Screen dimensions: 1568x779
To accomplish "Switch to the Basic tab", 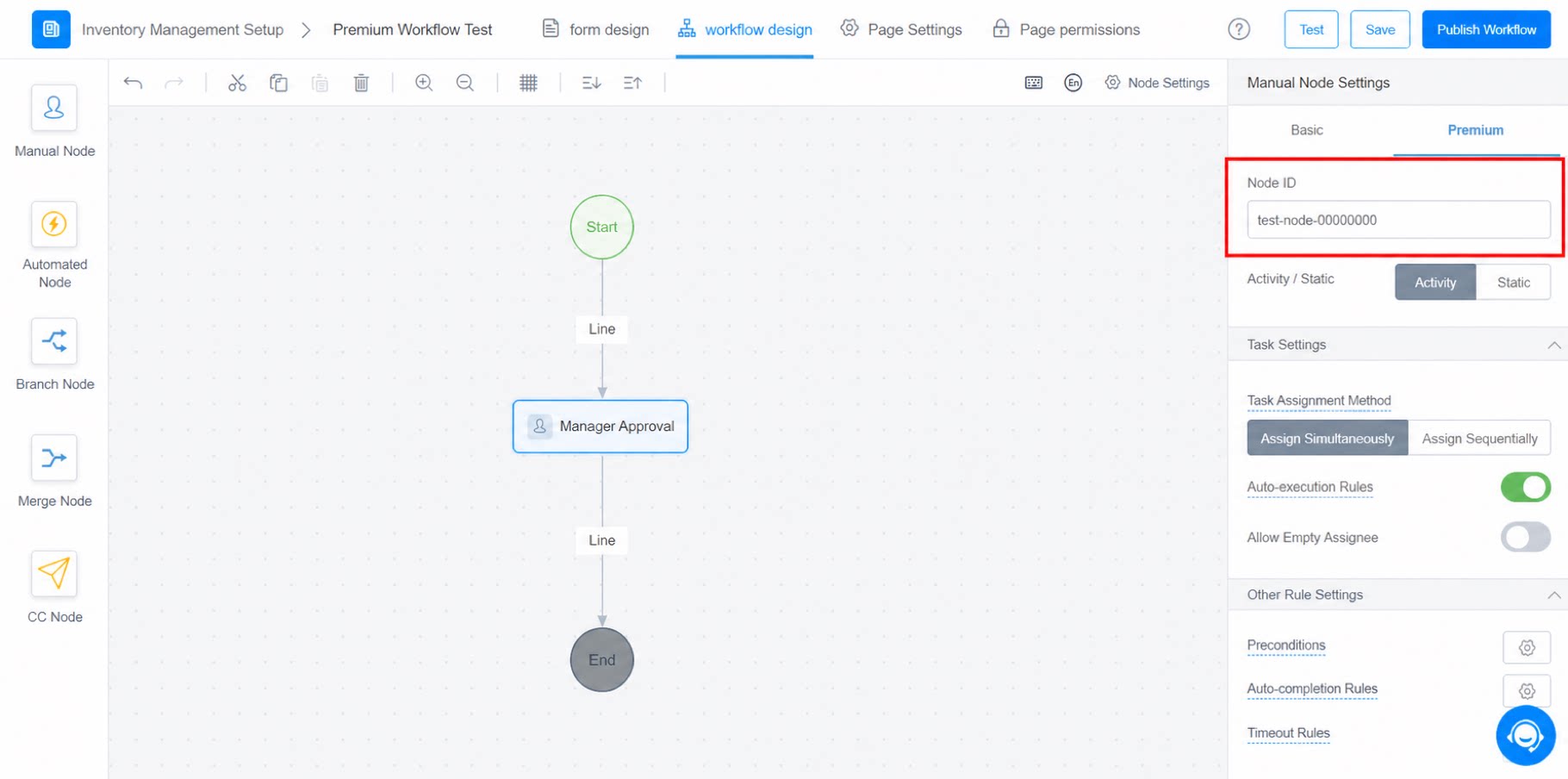I will 1306,130.
